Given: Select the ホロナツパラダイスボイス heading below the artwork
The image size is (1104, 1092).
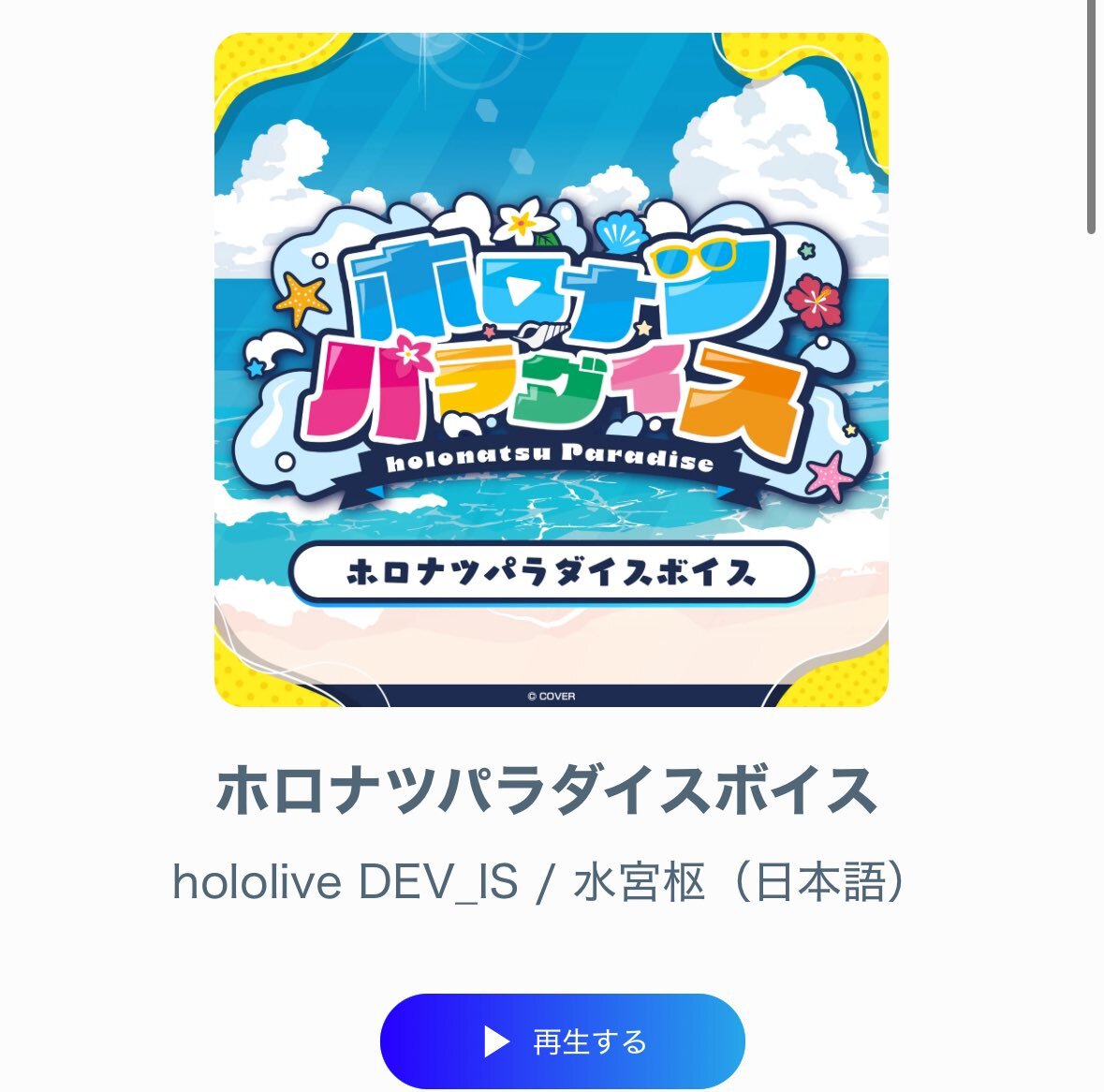Looking at the screenshot, I should [x=546, y=789].
